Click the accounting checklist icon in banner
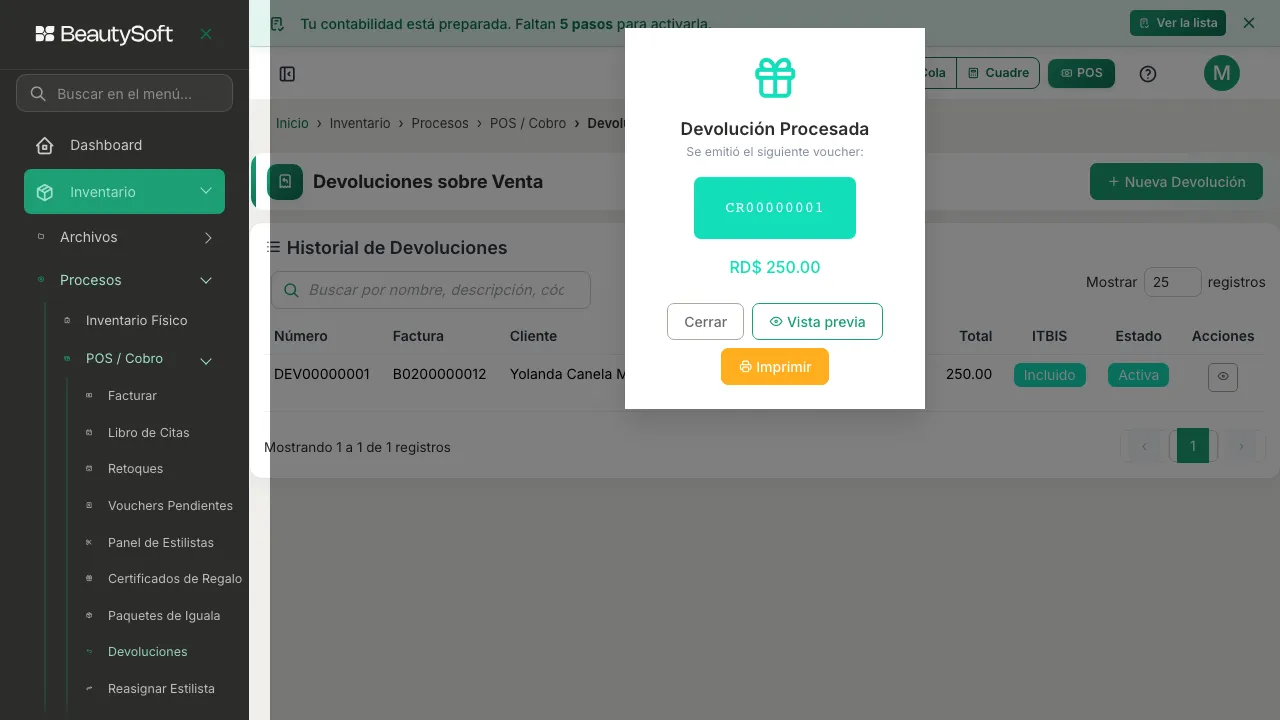1280x720 pixels. pos(277,23)
